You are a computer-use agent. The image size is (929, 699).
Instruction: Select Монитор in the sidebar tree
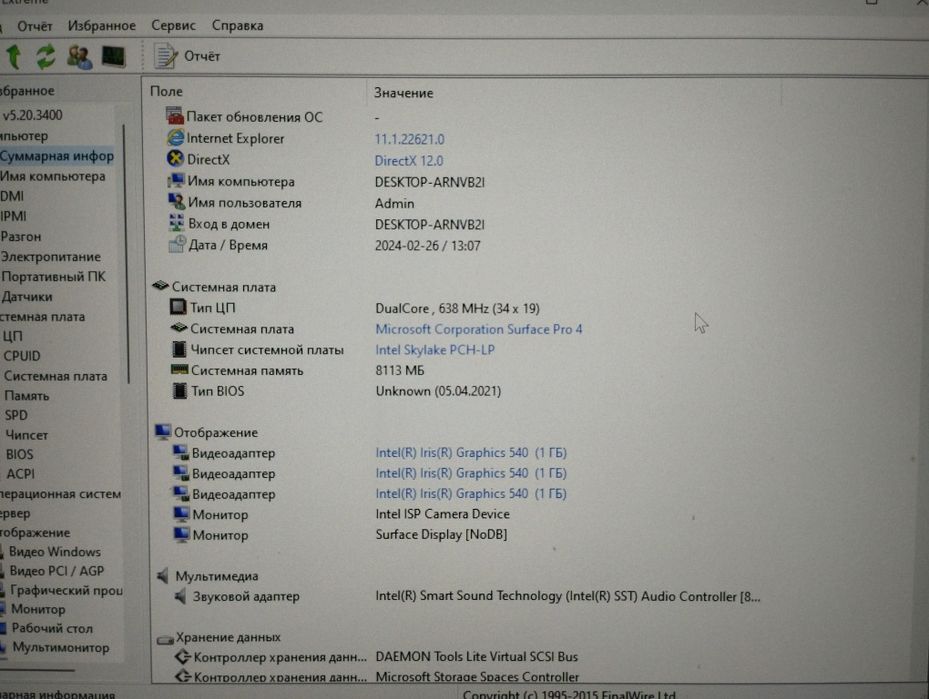pos(38,609)
